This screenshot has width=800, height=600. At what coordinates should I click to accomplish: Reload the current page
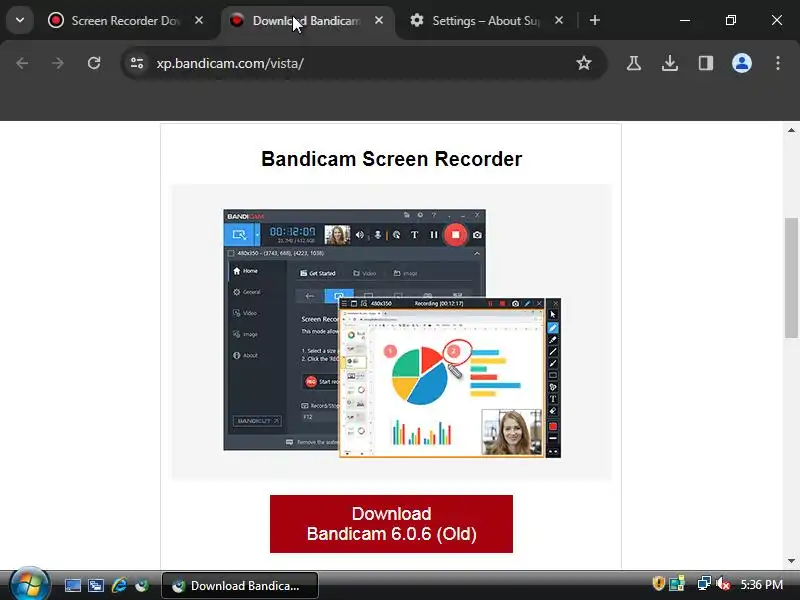coord(94,63)
